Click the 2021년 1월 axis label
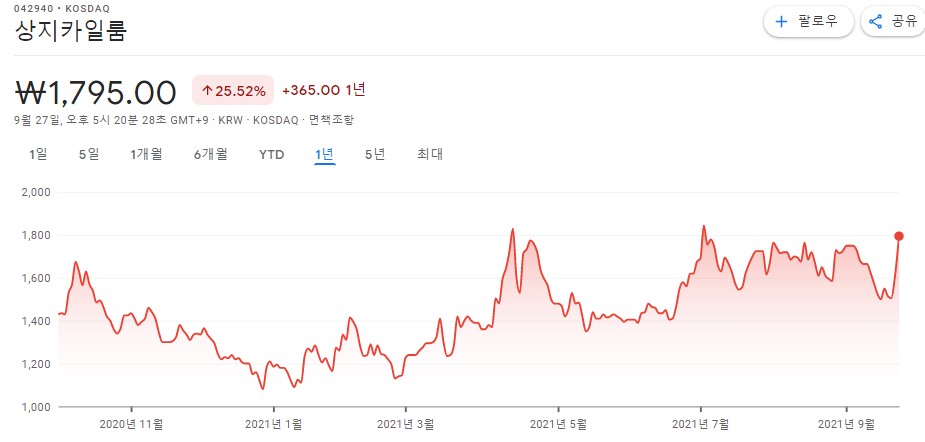Viewport: 925px width, 442px height. [x=273, y=423]
